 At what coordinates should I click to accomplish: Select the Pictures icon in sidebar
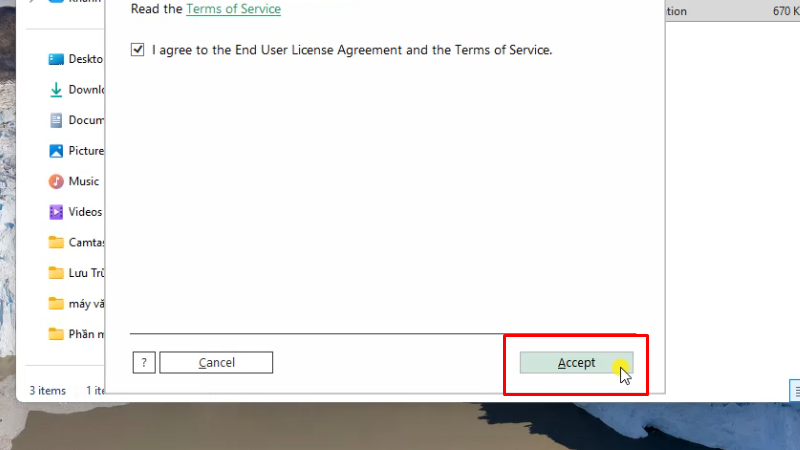click(x=56, y=151)
